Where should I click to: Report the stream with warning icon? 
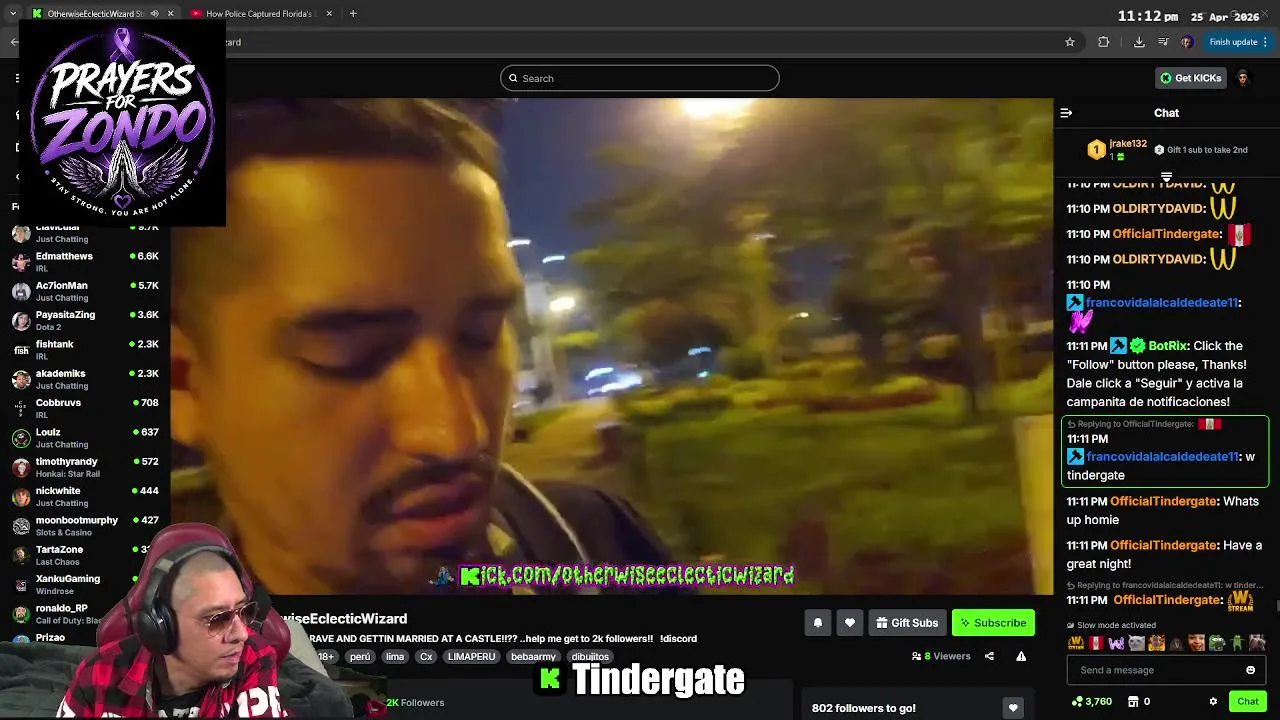[1021, 656]
